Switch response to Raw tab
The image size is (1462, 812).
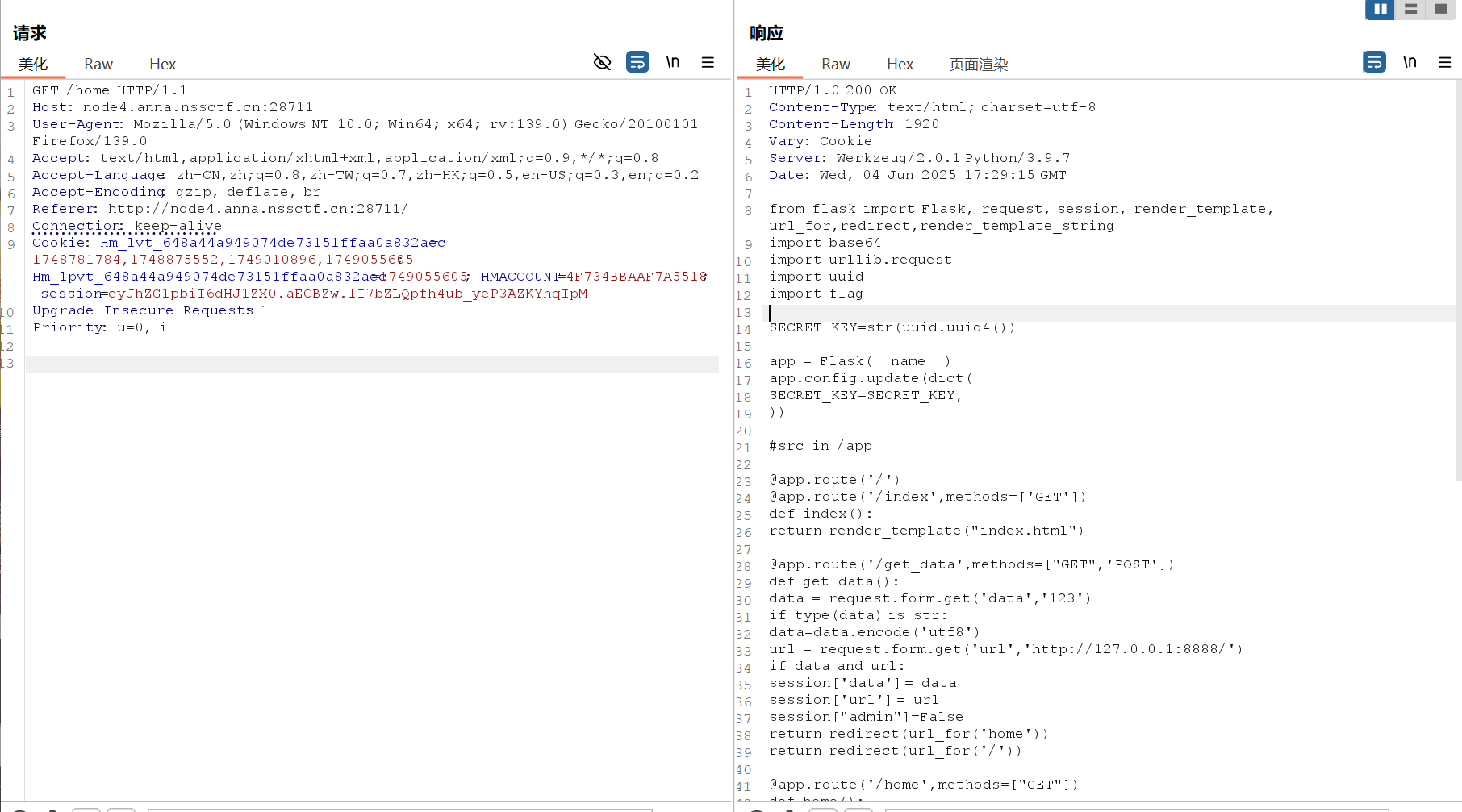click(x=836, y=65)
